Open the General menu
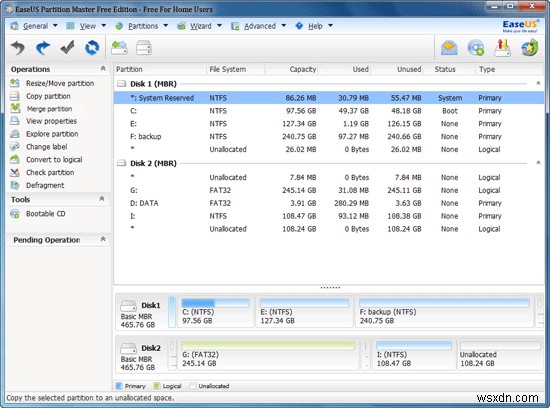Viewport: 550px width, 408px height. pos(34,26)
